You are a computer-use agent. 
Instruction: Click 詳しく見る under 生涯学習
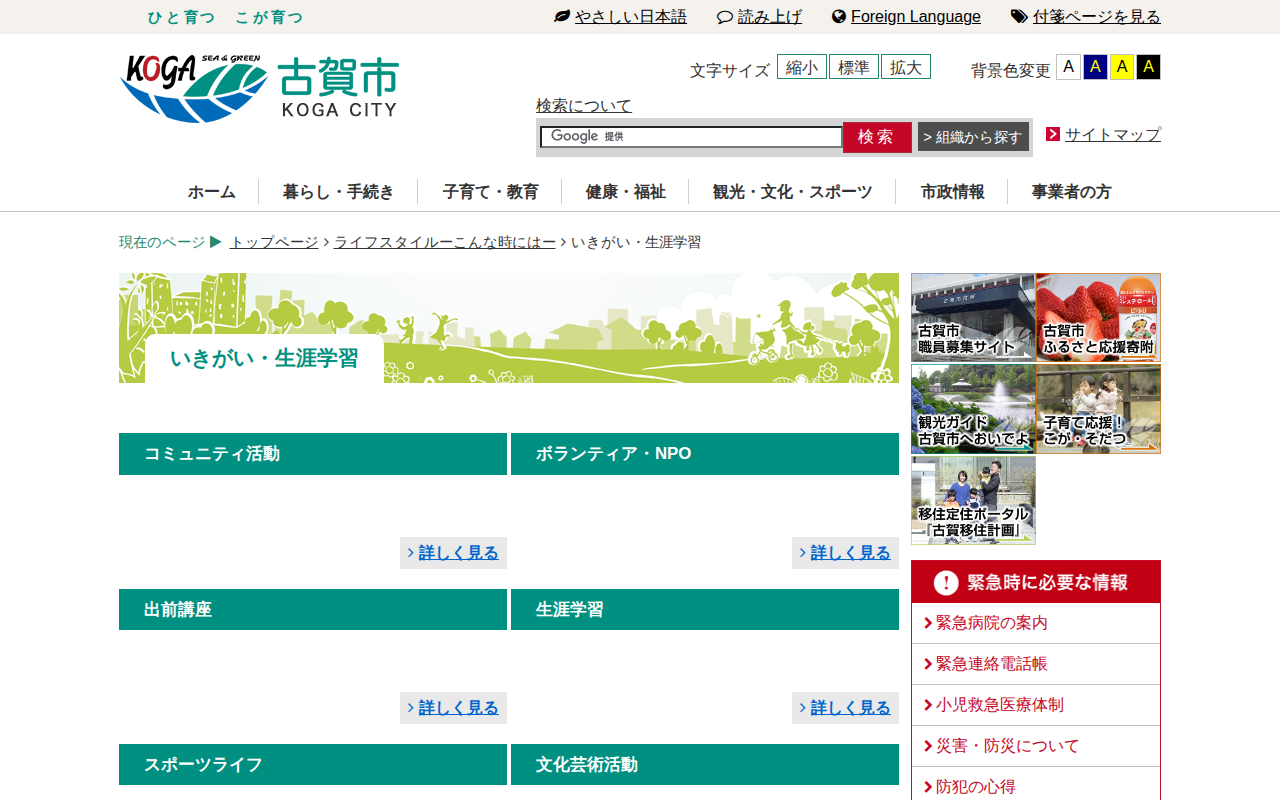[x=850, y=708]
